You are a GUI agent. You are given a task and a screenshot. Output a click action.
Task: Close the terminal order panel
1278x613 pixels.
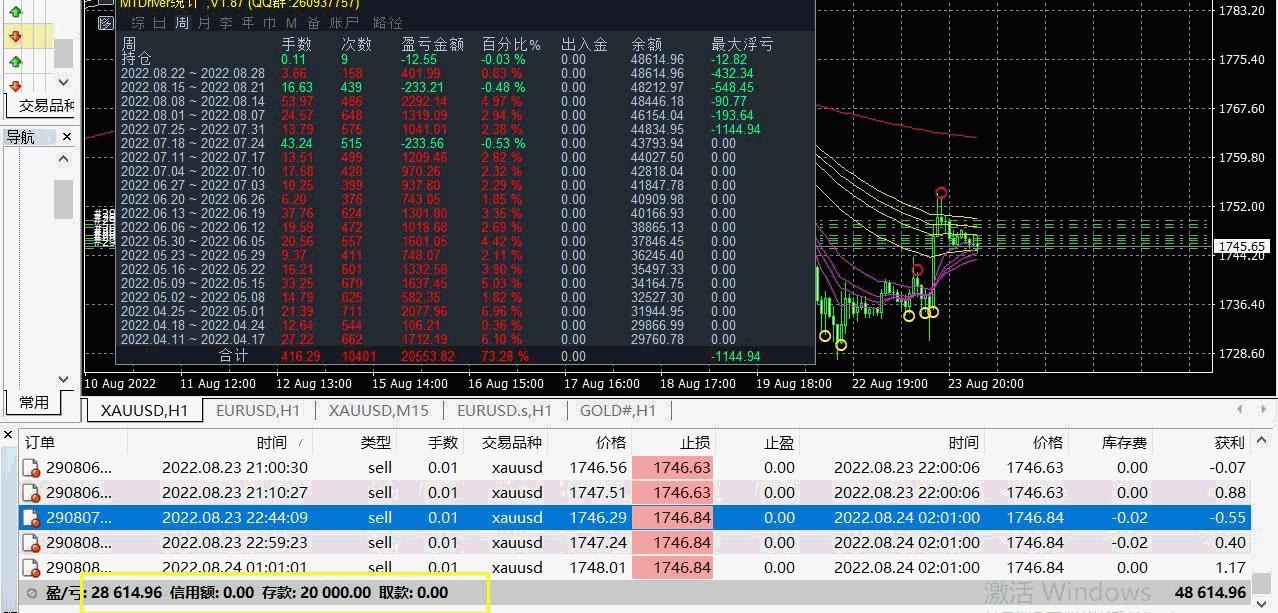(x=8, y=435)
